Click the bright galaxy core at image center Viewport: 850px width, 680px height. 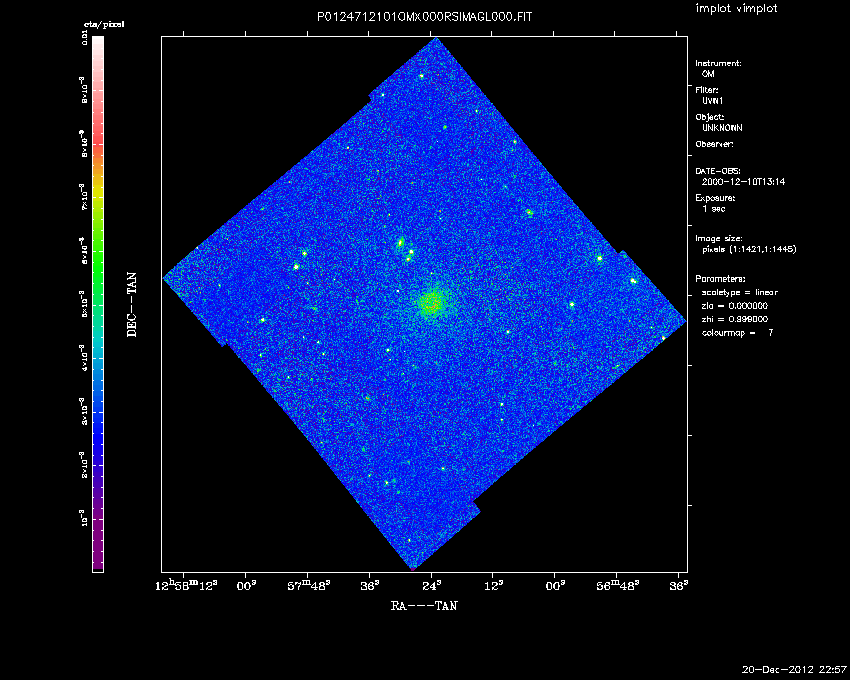(x=432, y=302)
